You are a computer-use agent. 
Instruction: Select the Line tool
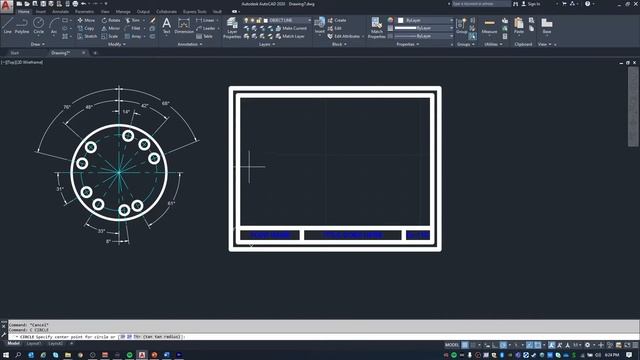[7, 25]
